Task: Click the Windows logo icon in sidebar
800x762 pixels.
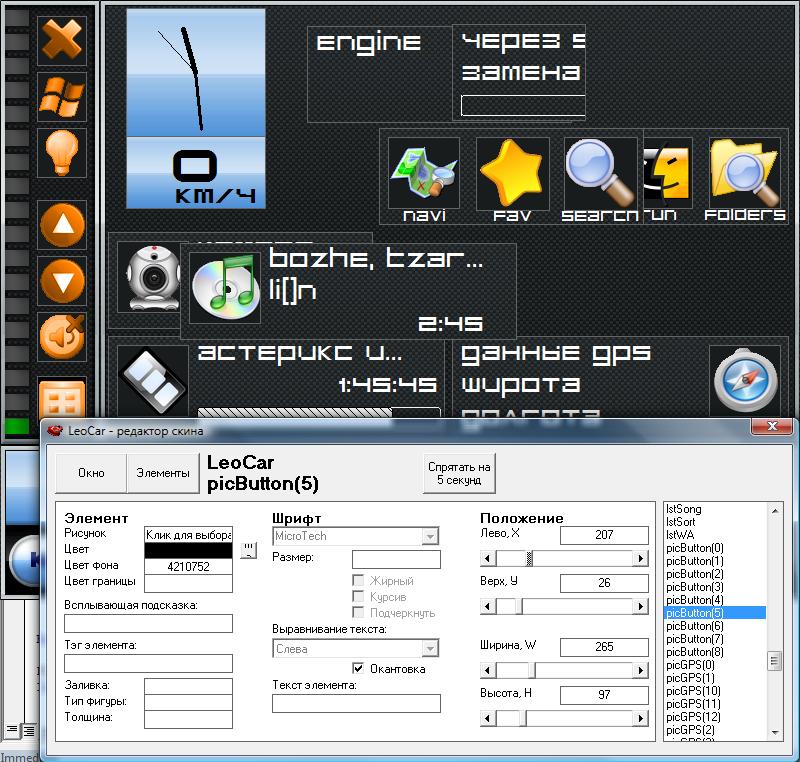Action: [61, 97]
